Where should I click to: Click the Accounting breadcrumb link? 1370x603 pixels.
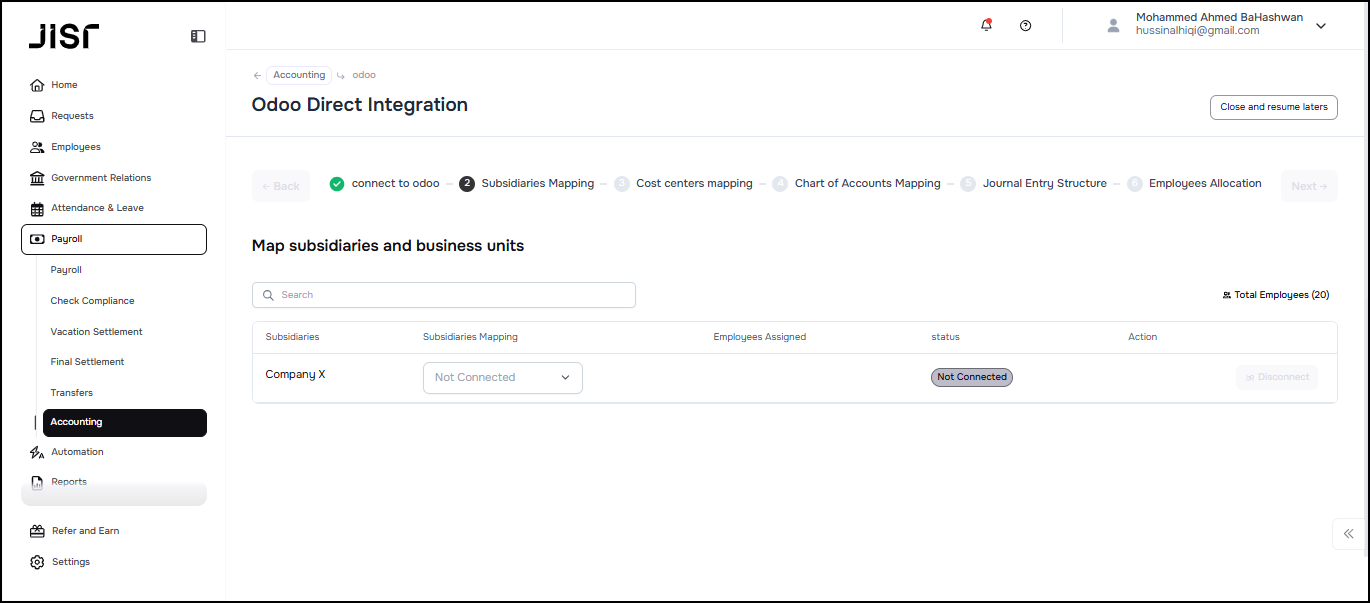click(x=299, y=75)
